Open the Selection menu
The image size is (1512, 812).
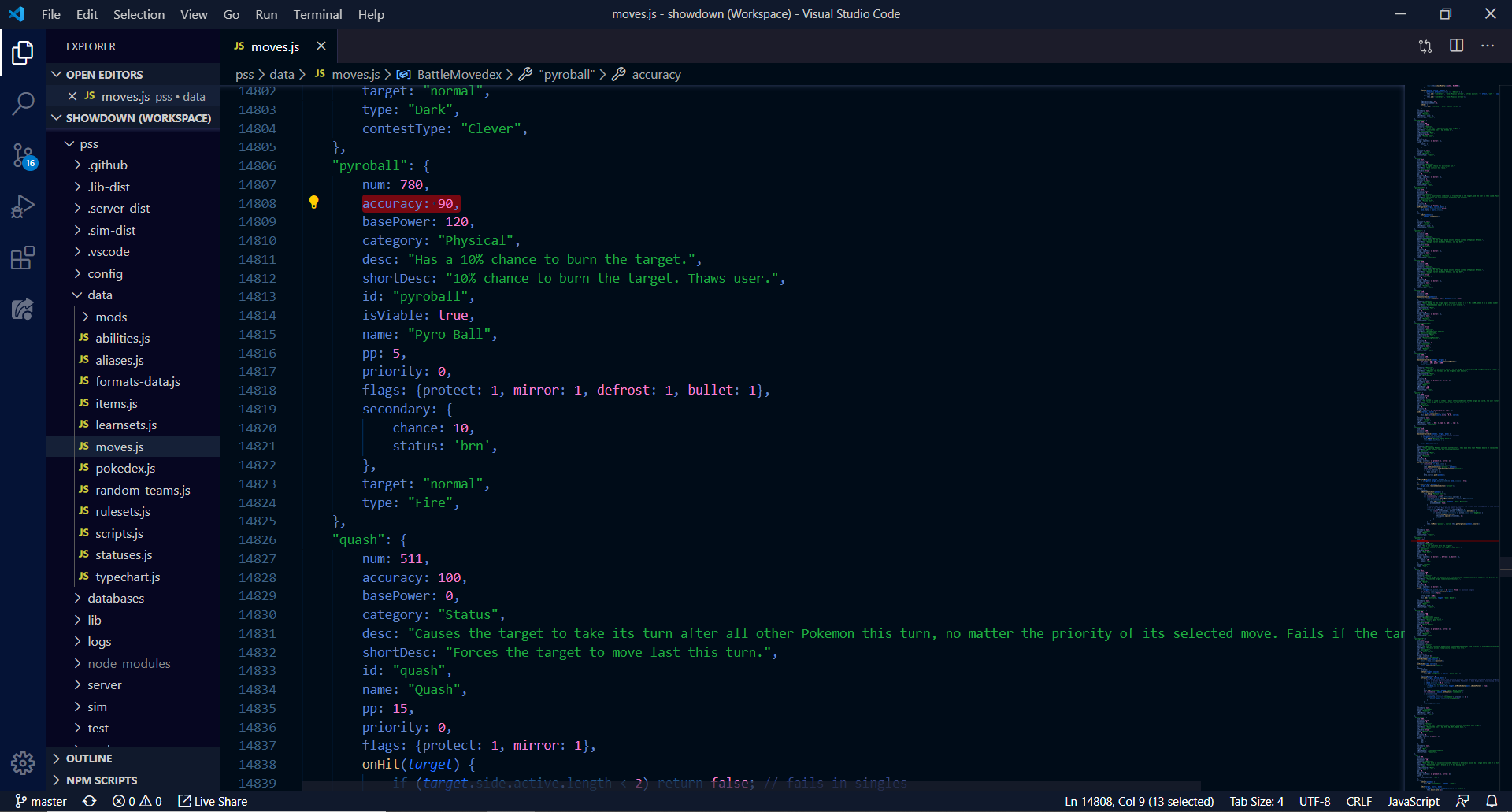point(139,14)
